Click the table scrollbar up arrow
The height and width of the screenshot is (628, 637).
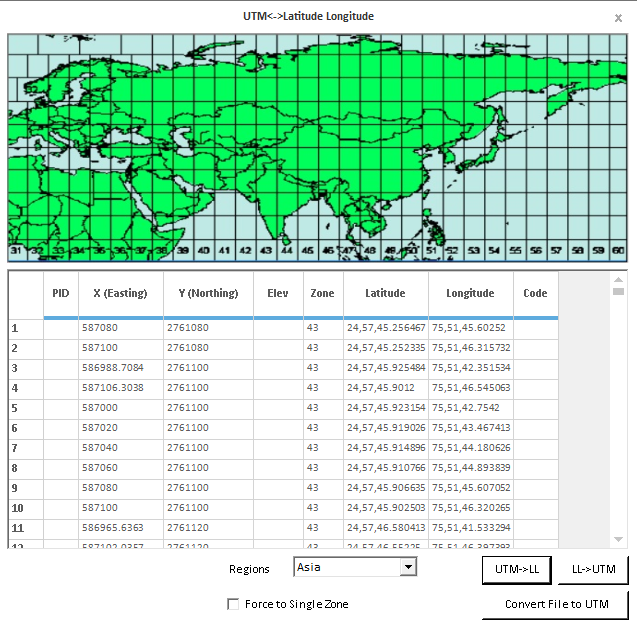pyautogui.click(x=618, y=279)
